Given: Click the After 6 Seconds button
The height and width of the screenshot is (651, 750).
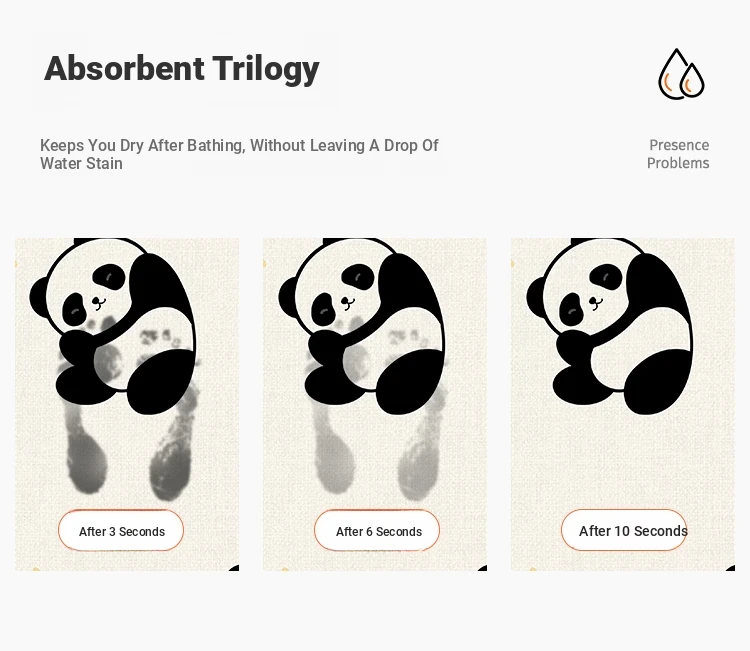Looking at the screenshot, I should pos(377,530).
